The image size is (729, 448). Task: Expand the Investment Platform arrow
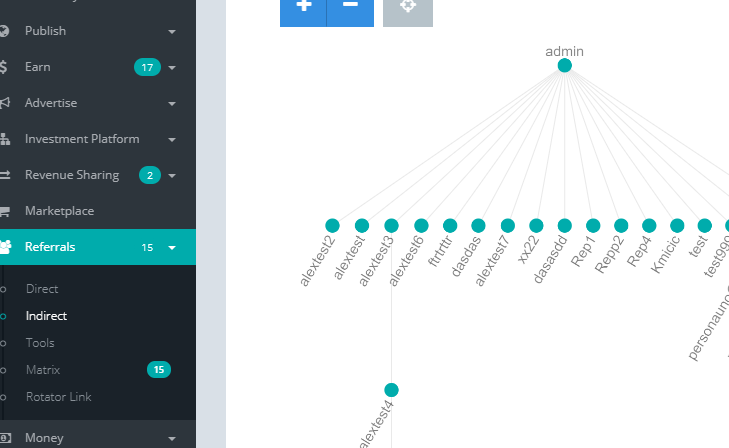(x=172, y=139)
